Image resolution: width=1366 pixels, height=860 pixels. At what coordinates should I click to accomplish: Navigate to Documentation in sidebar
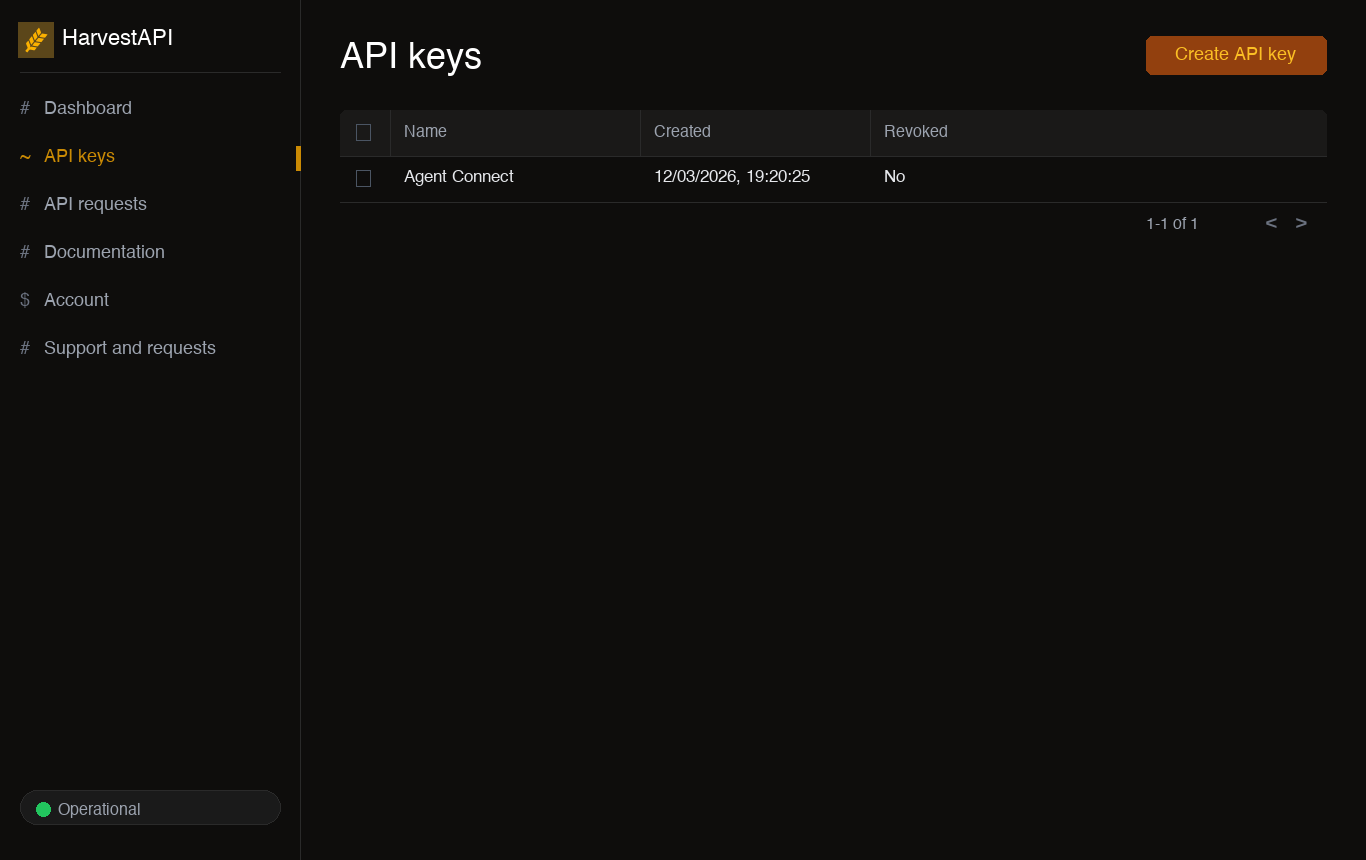pyautogui.click(x=104, y=252)
